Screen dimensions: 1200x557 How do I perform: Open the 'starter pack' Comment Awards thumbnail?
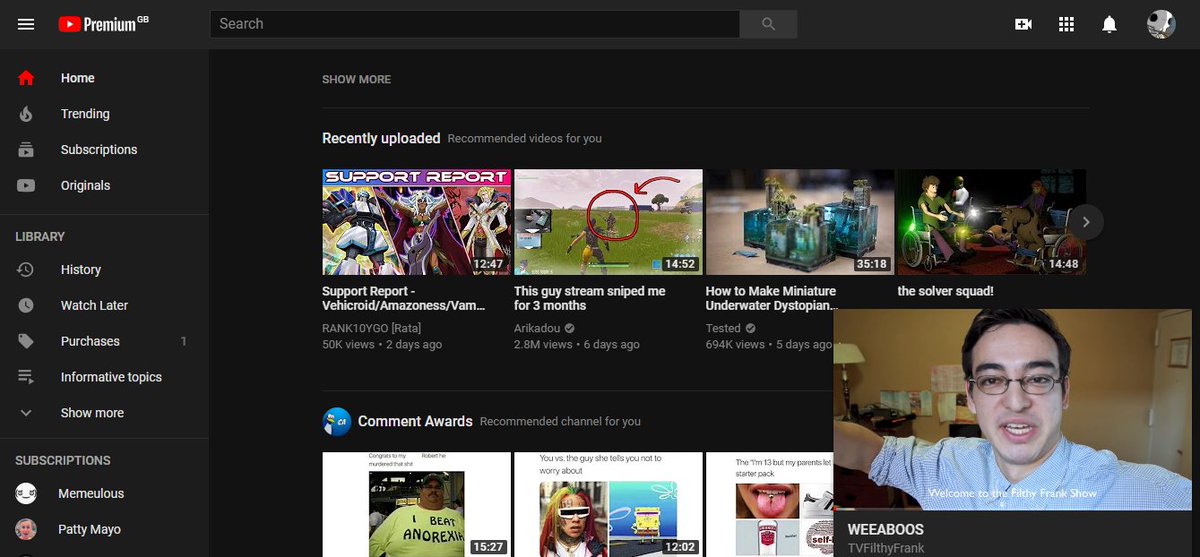(x=770, y=505)
